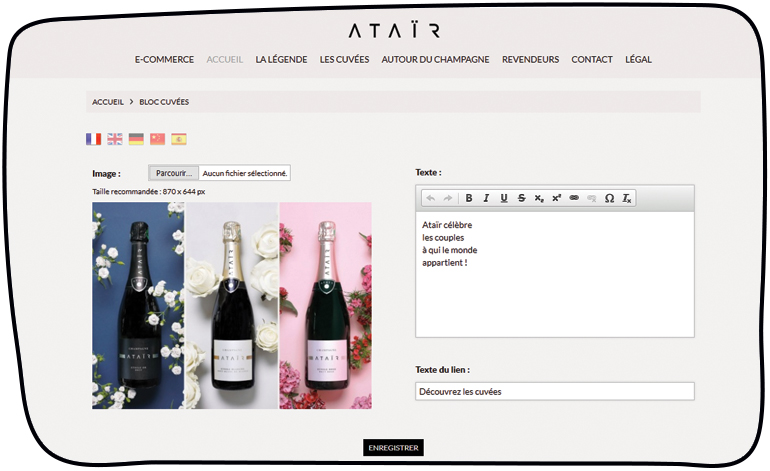This screenshot has height=471, width=770.
Task: Click the ACCUEIL breadcrumb link
Action: pos(108,102)
